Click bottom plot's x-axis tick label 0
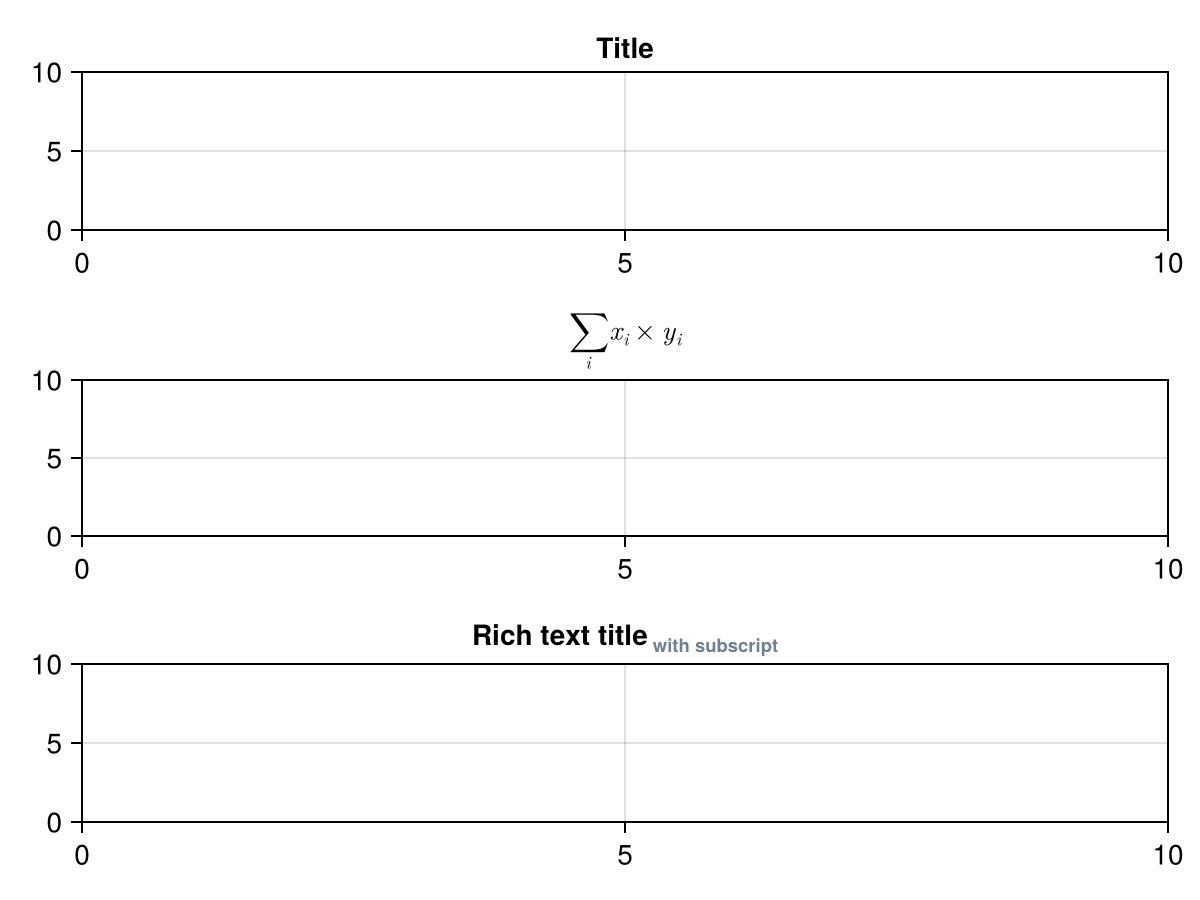The height and width of the screenshot is (900, 1200). point(82,855)
